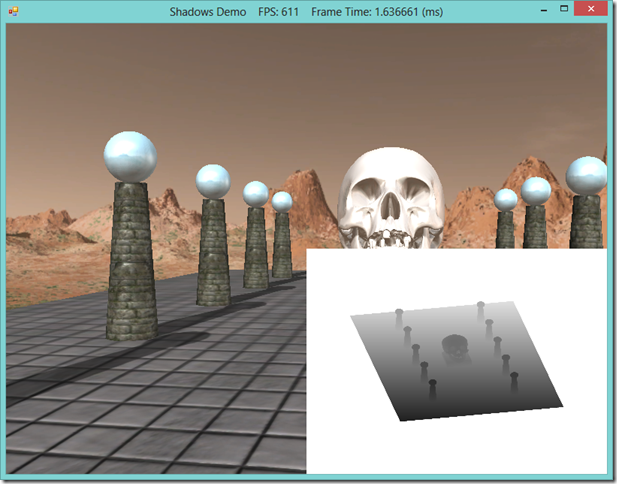
Task: Click the largest sphere on the nearest left pillar
Action: pos(130,156)
